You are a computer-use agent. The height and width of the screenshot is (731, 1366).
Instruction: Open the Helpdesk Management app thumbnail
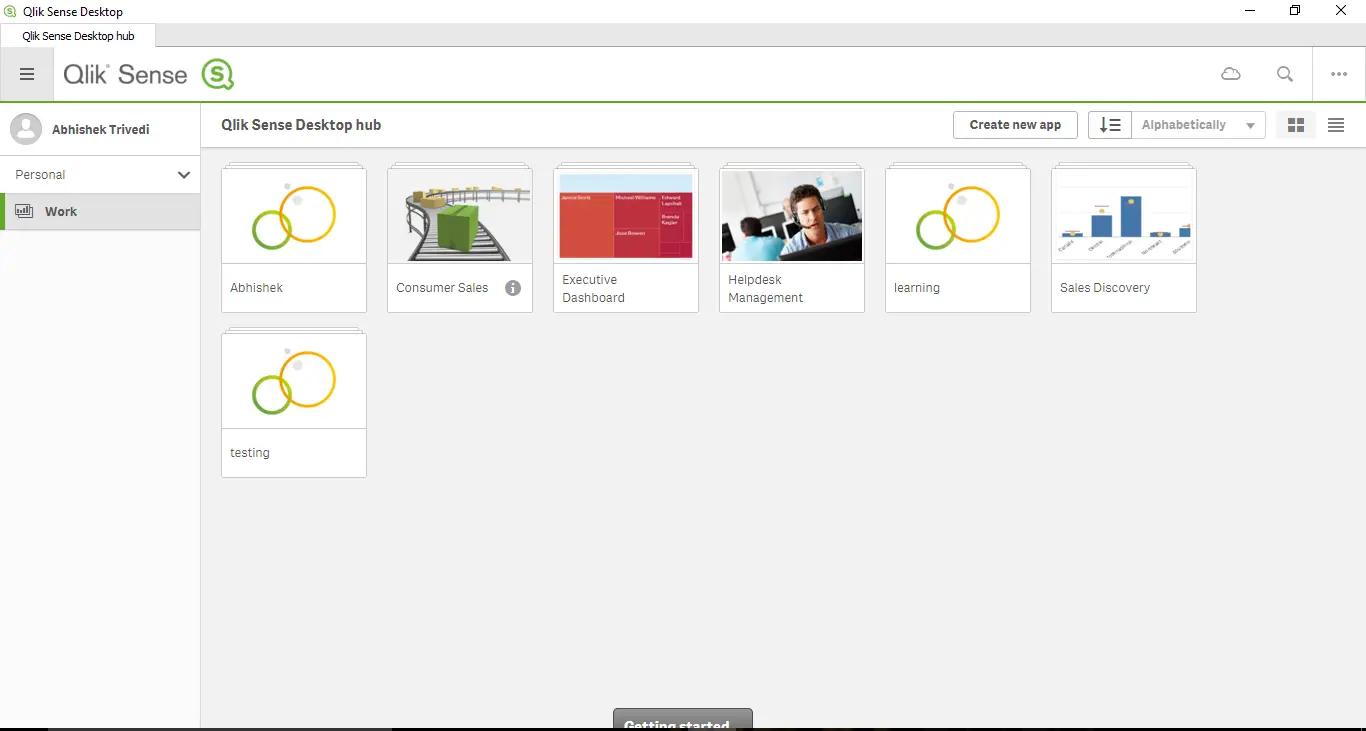[792, 216]
